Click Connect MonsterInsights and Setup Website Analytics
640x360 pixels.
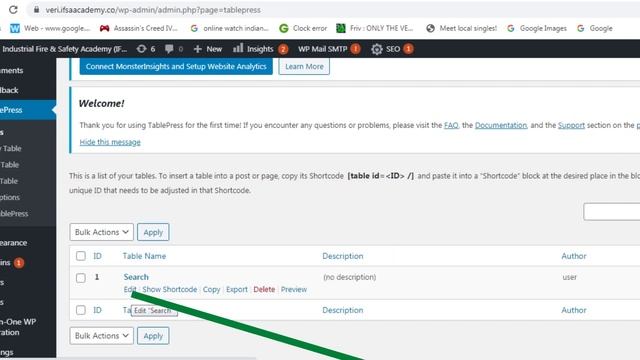coord(176,67)
